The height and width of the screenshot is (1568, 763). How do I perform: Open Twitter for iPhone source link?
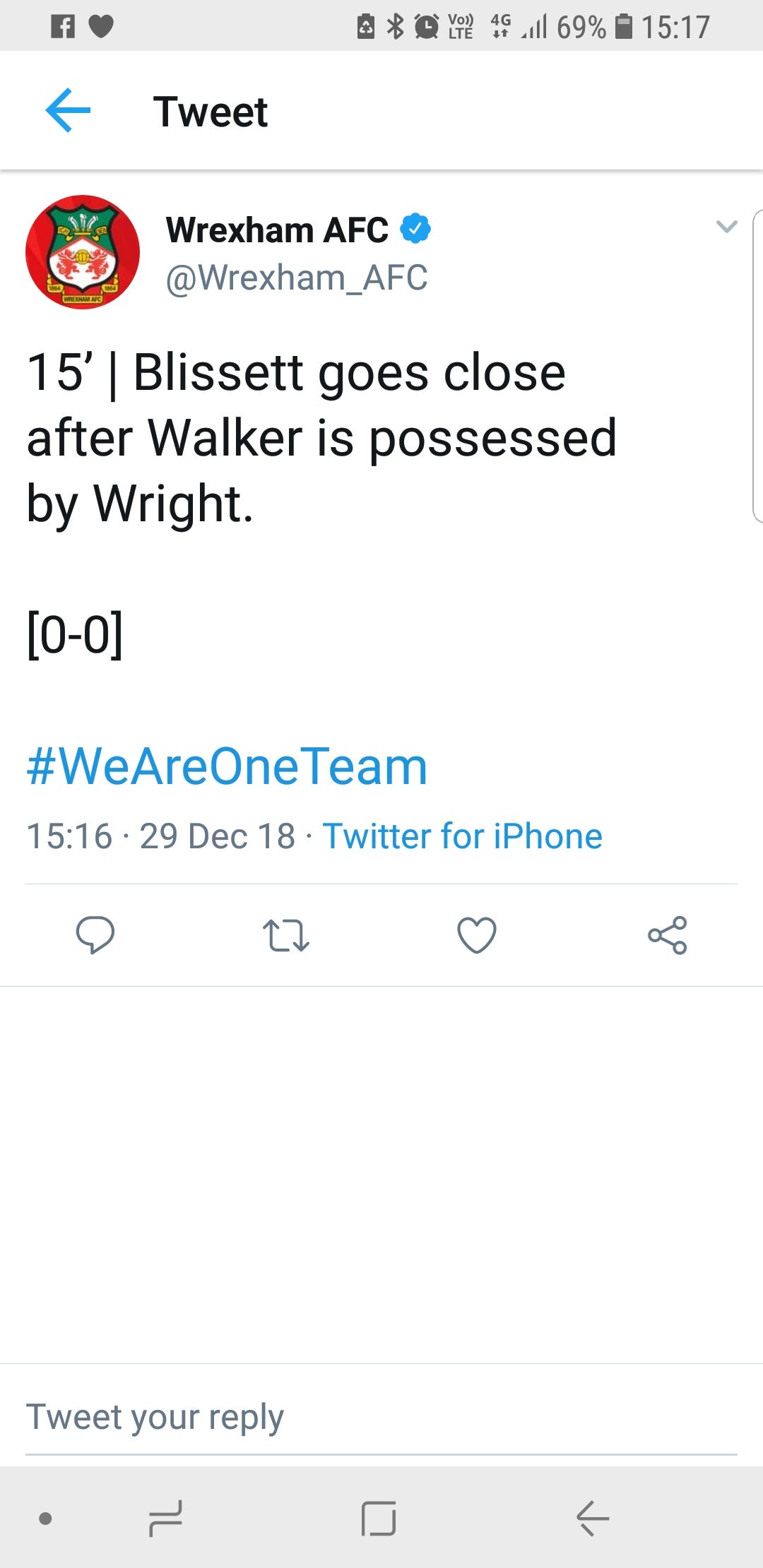[463, 836]
